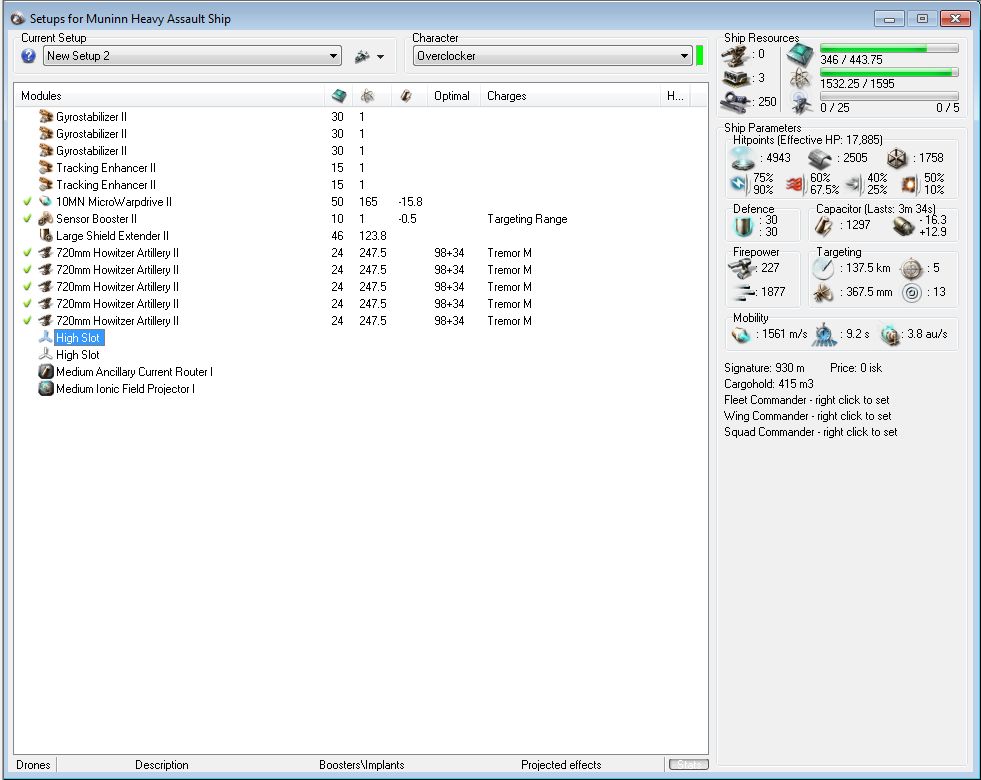981x780 pixels.
Task: Select the 10MN MicroWarpdrive II module icon
Action: tap(46, 201)
